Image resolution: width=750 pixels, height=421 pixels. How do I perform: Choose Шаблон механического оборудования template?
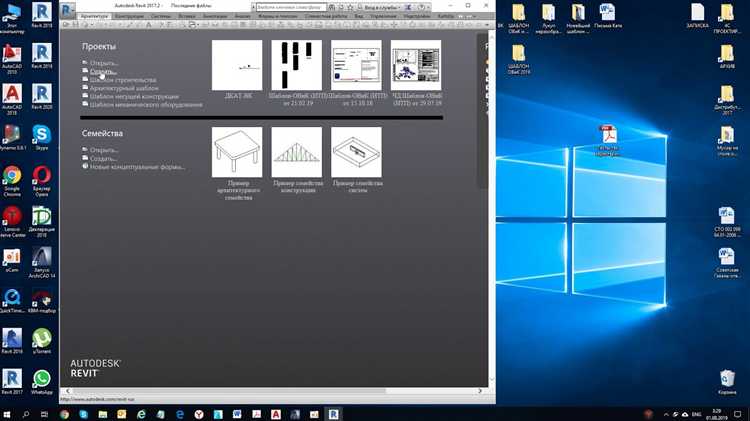[146, 104]
